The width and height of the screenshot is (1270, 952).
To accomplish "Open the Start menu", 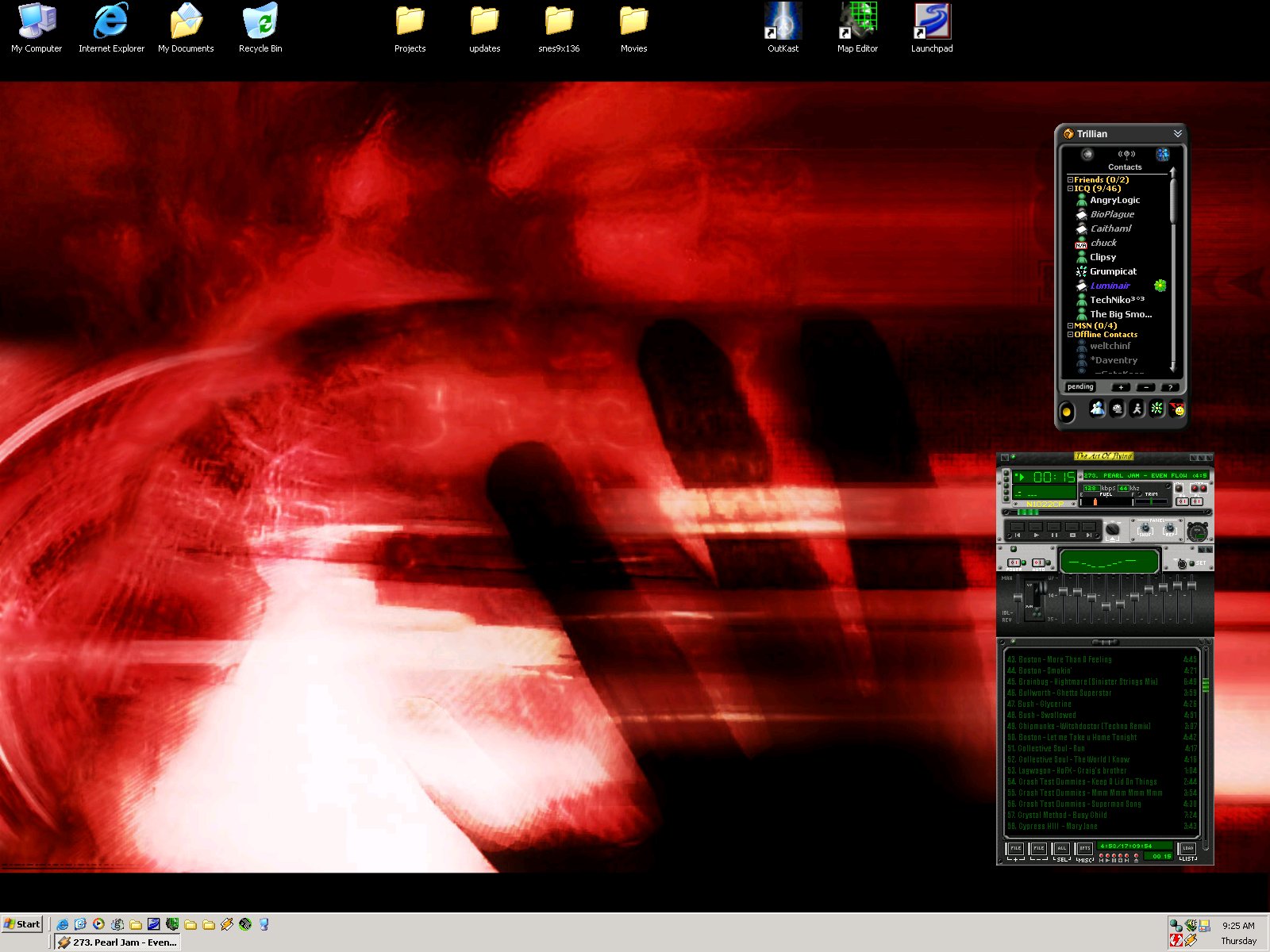I will [x=22, y=924].
